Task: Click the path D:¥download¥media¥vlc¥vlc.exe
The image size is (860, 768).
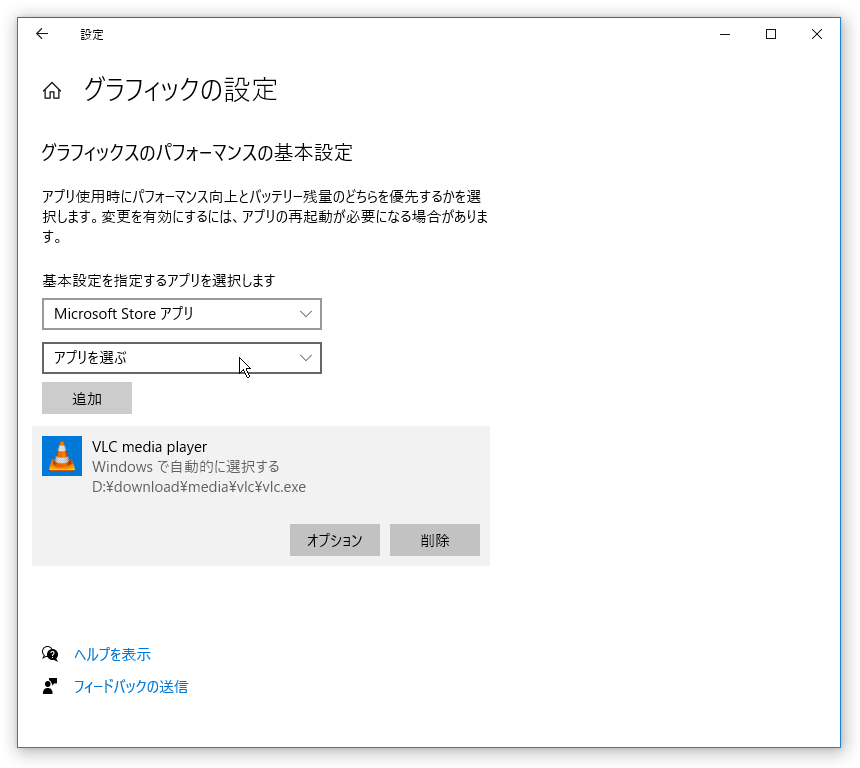Action: [x=199, y=487]
